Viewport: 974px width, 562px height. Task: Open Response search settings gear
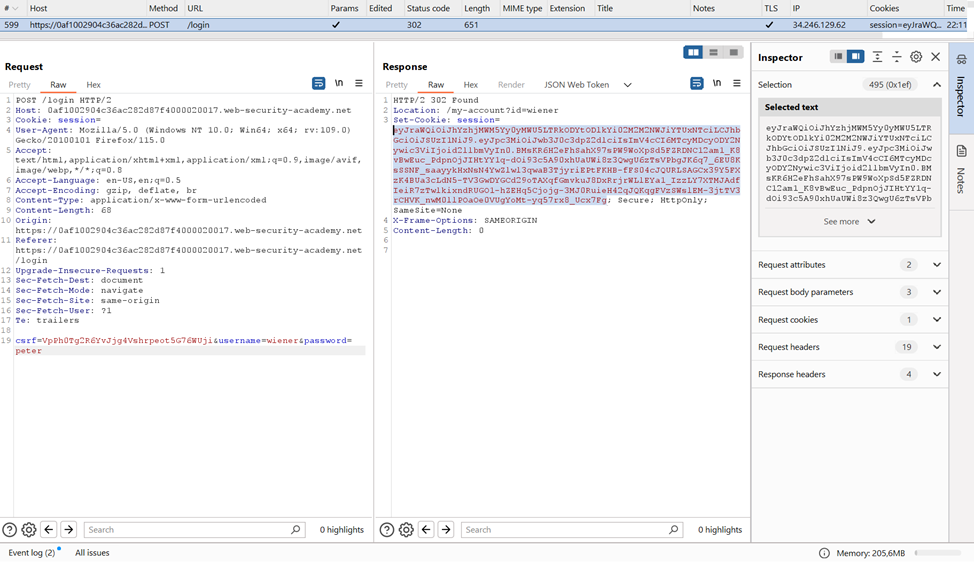406,530
